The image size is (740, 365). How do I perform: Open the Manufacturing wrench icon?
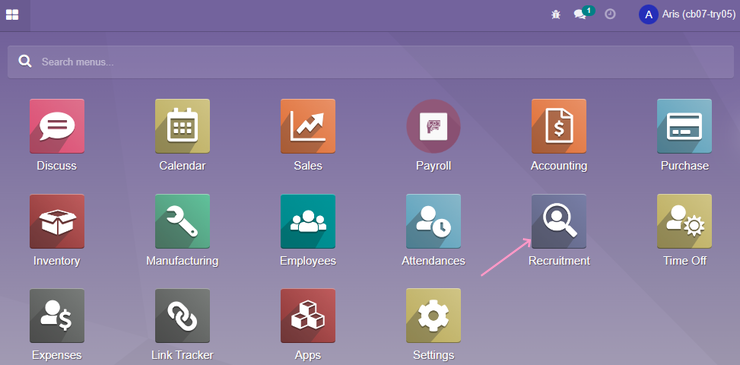pos(182,221)
